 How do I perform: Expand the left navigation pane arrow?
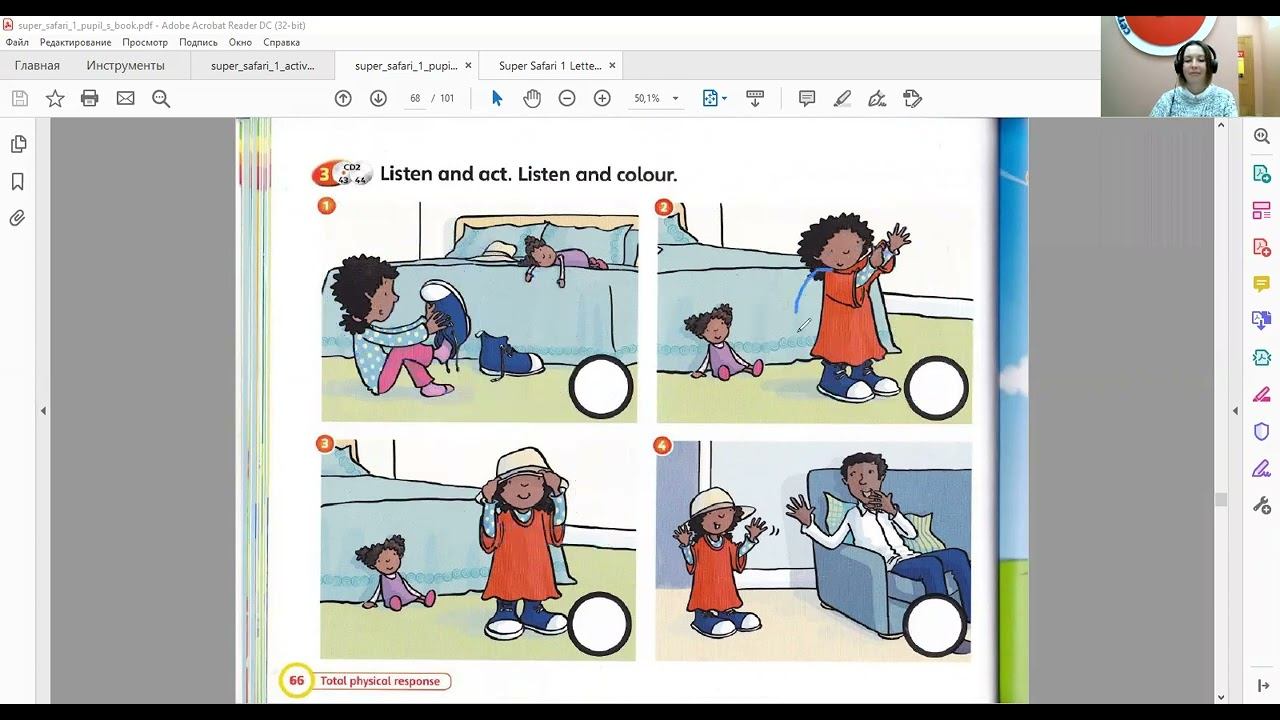pos(43,410)
